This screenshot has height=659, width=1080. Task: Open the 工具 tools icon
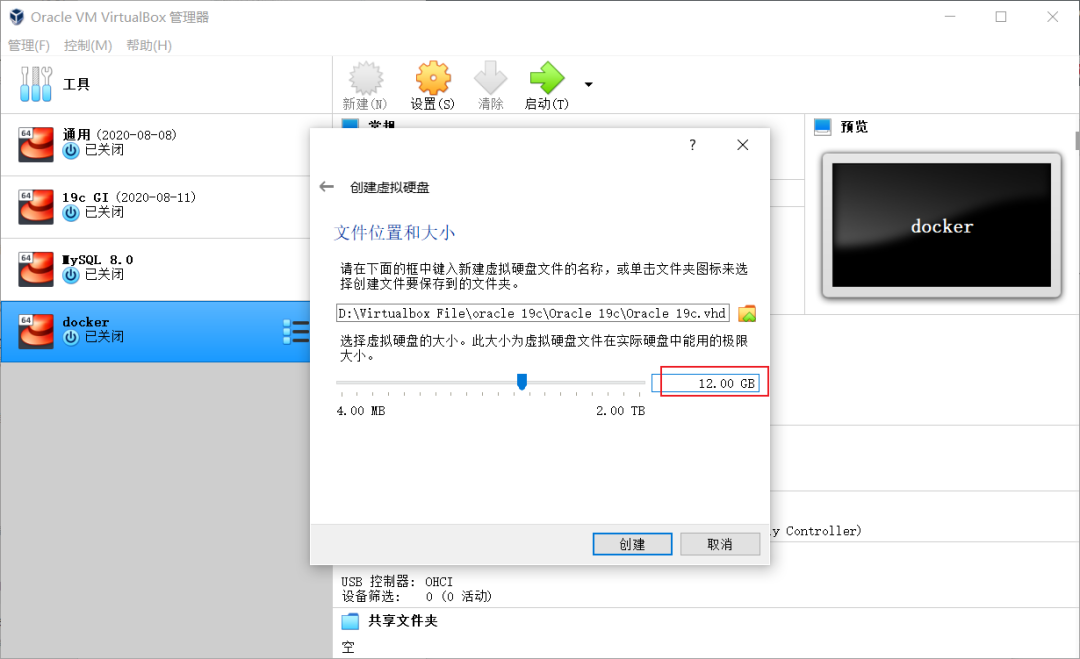pyautogui.click(x=36, y=84)
